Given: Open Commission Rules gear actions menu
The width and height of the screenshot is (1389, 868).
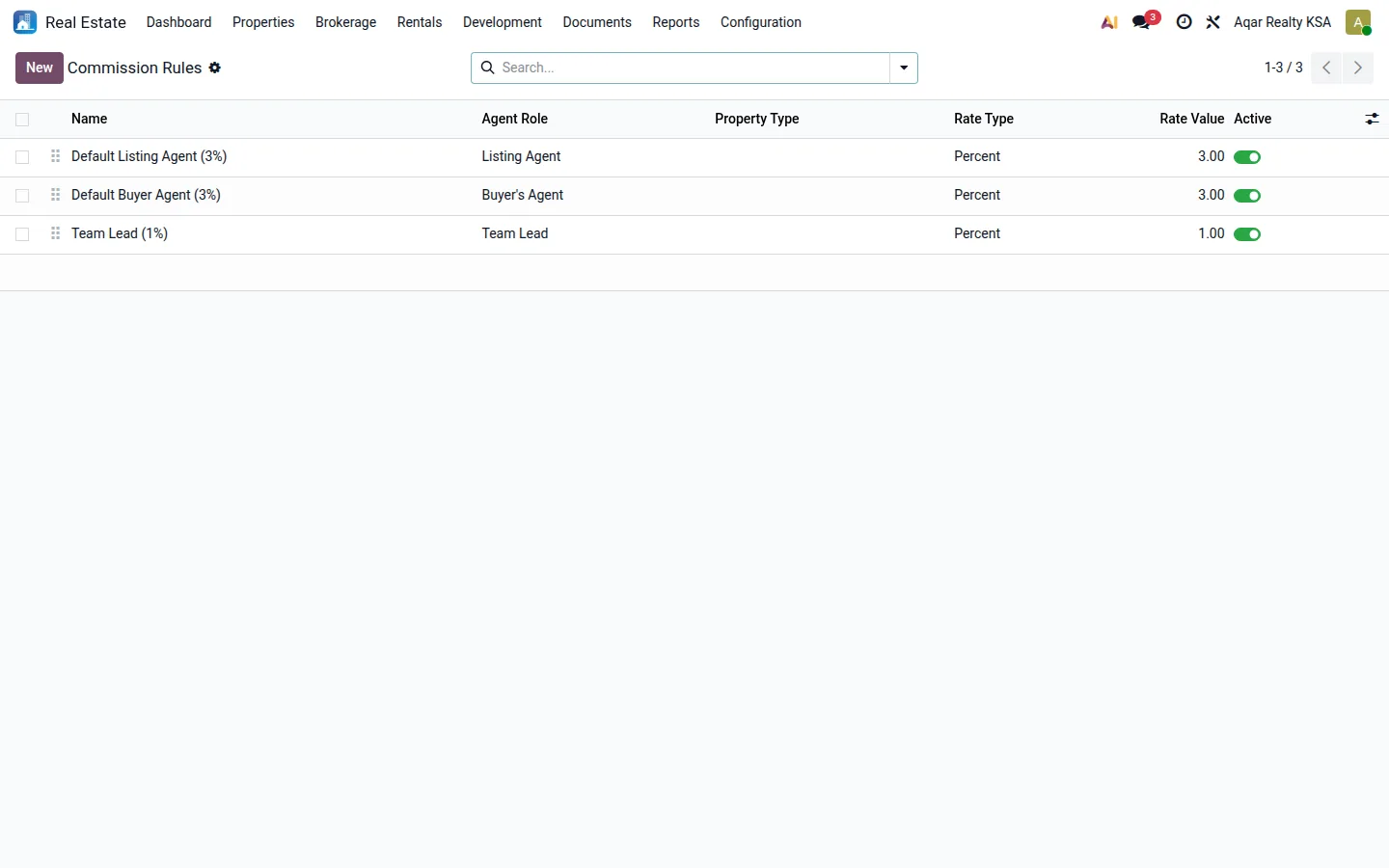Looking at the screenshot, I should pos(215,68).
